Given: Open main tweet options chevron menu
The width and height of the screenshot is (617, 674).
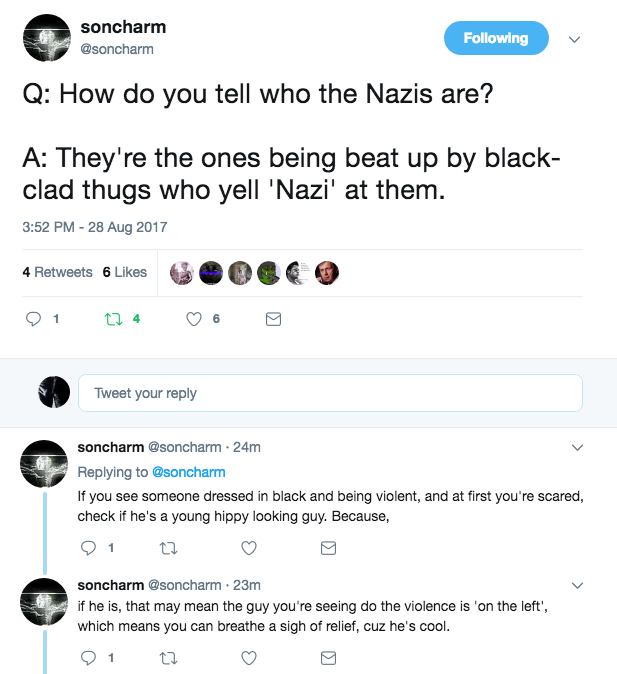Looking at the screenshot, I should pos(574,40).
